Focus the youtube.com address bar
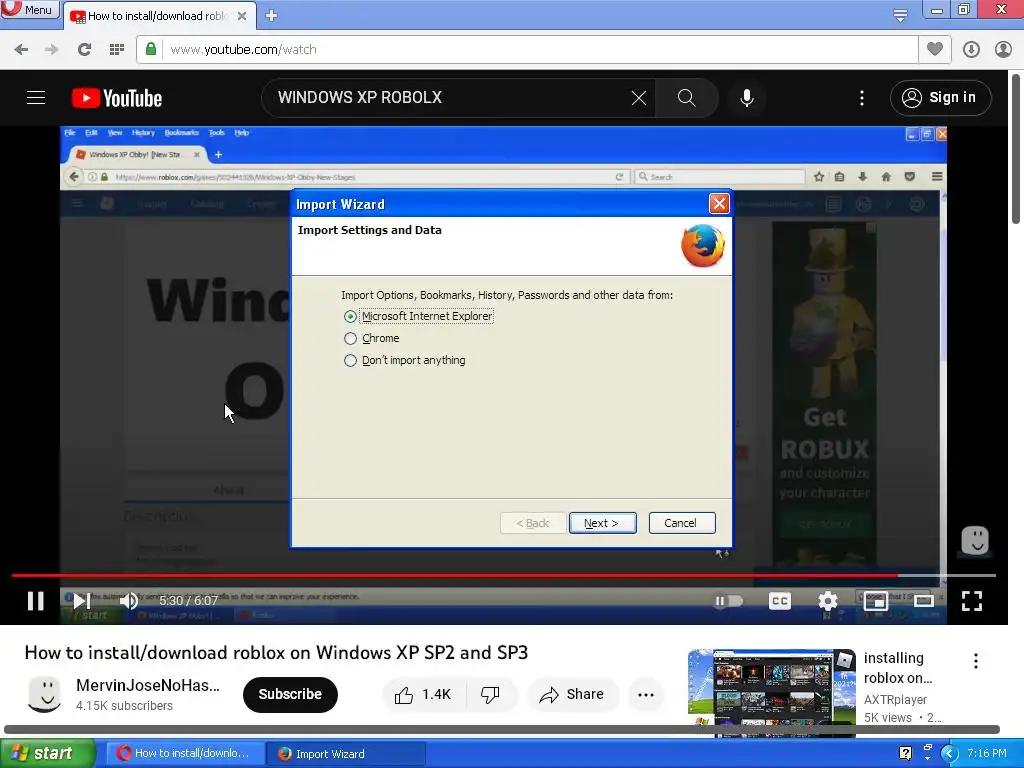1024x768 pixels. point(526,49)
